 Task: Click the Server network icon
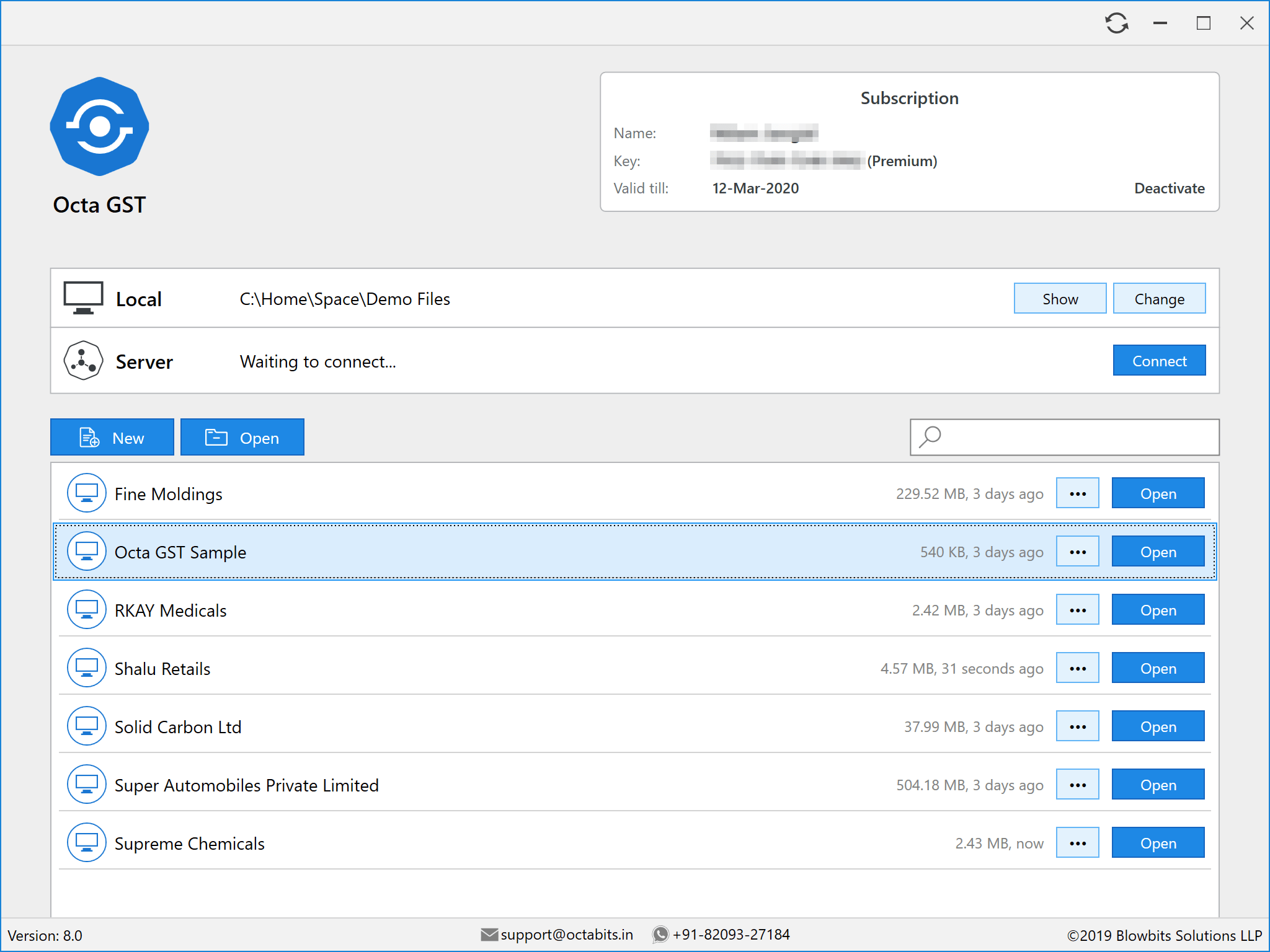(x=83, y=360)
